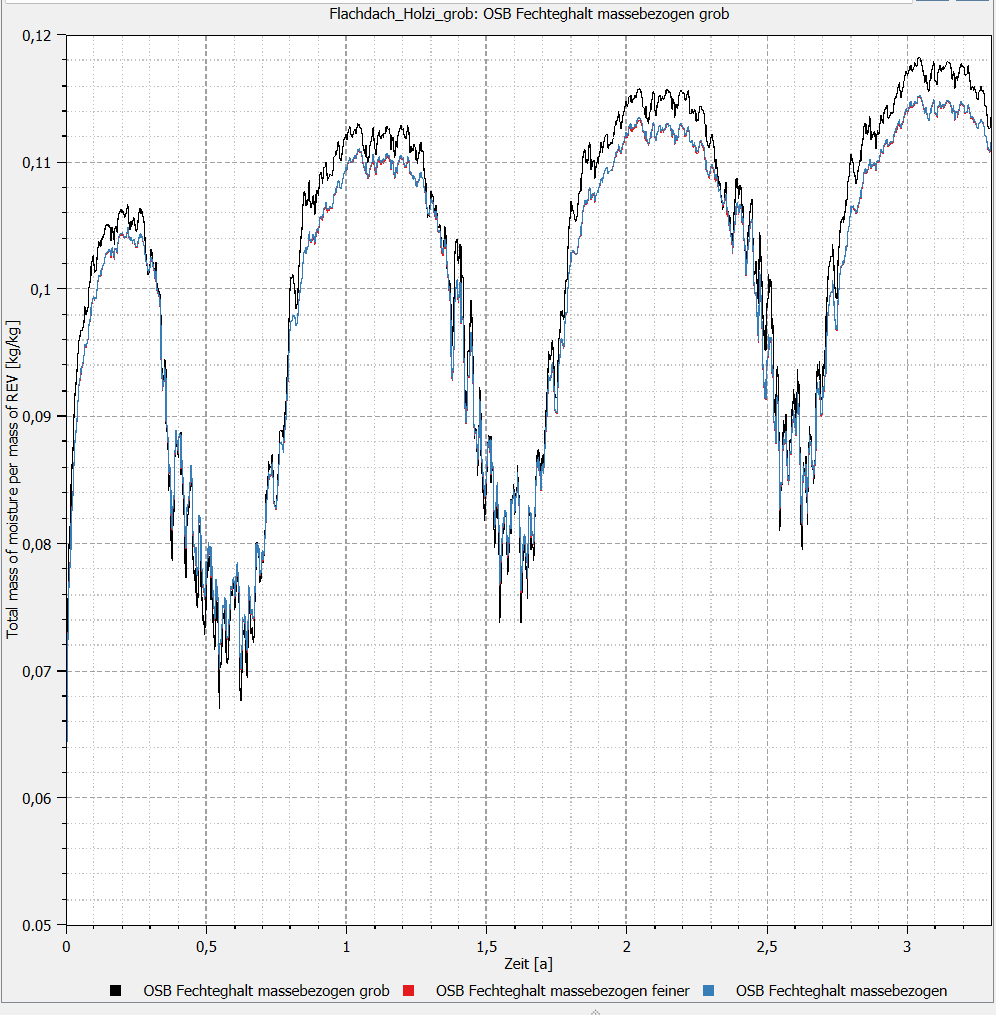Click the splitter handle below the legend
The height and width of the screenshot is (1015, 996).
(x=595, y=1012)
